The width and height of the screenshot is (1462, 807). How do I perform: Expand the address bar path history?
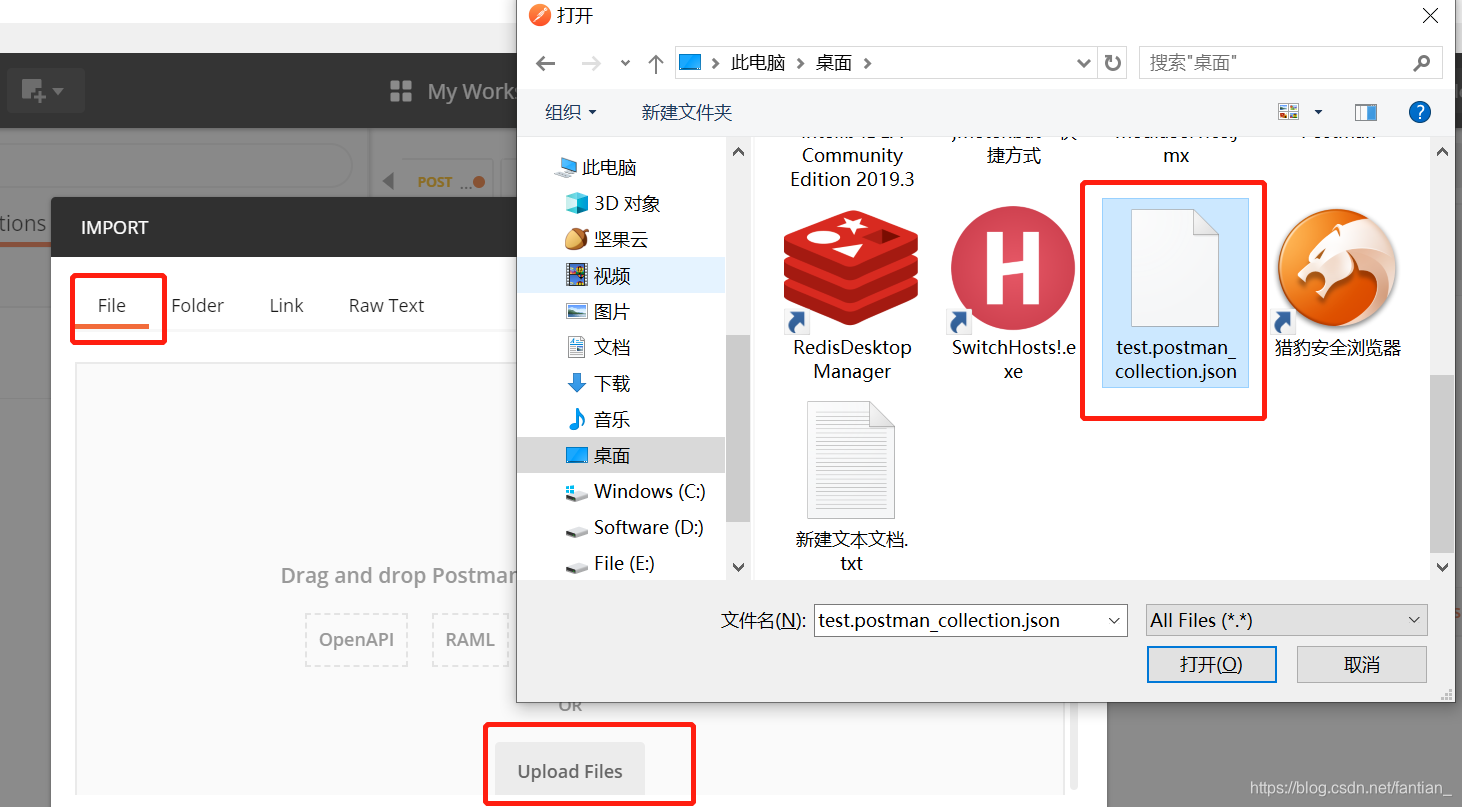1084,63
